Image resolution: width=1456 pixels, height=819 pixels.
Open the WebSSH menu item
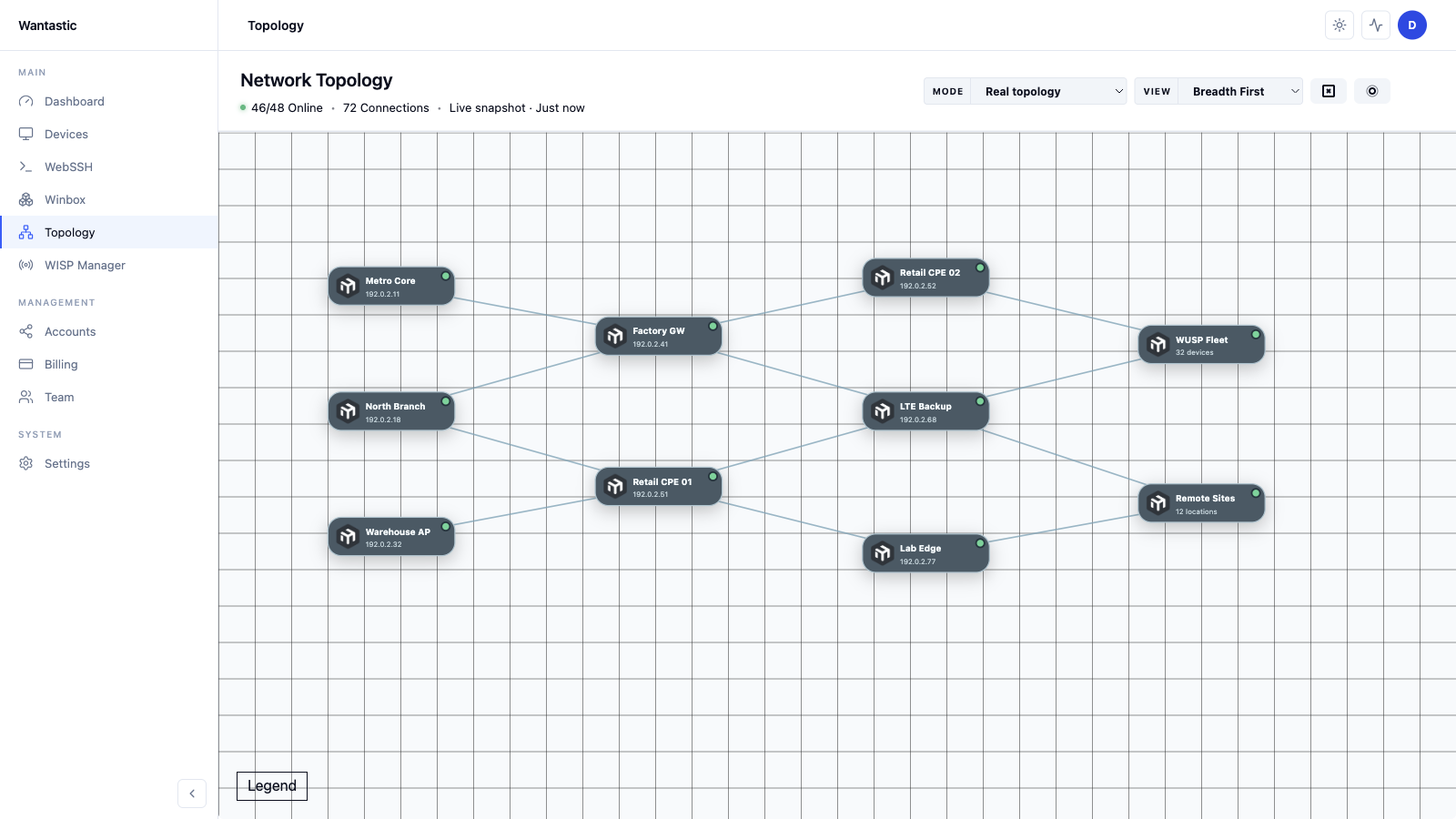(109, 167)
